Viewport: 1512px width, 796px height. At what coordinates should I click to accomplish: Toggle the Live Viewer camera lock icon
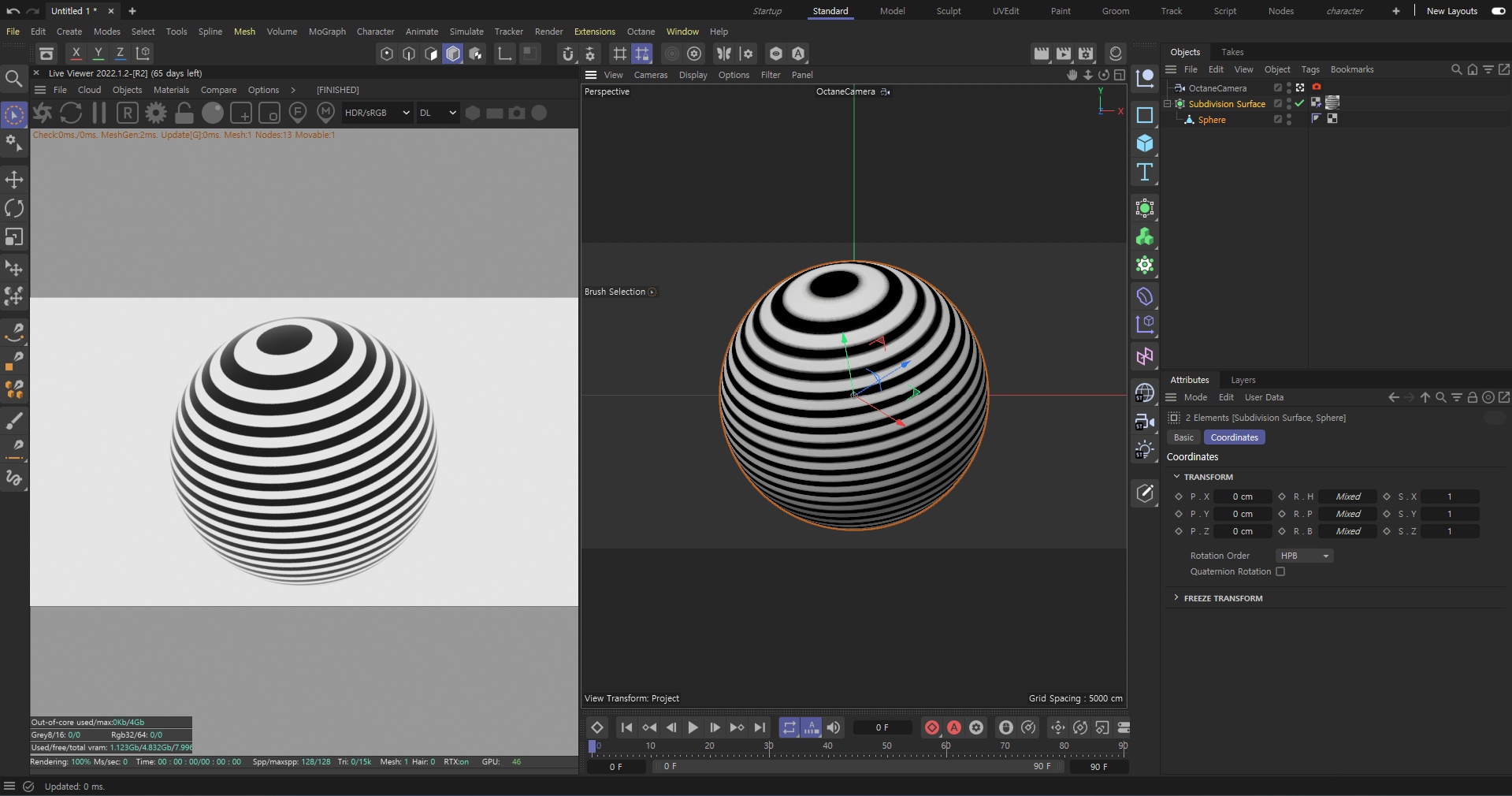pyautogui.click(x=184, y=113)
